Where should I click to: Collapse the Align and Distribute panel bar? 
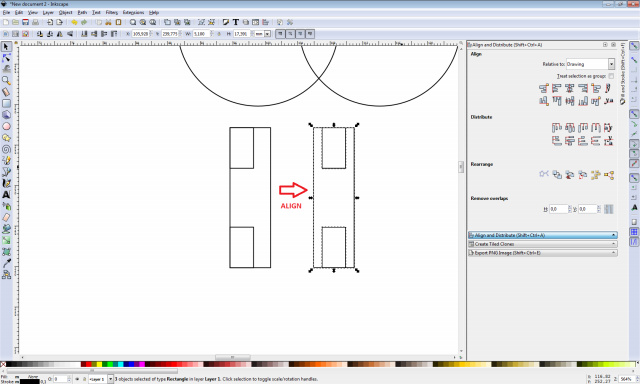pyautogui.click(x=542, y=235)
